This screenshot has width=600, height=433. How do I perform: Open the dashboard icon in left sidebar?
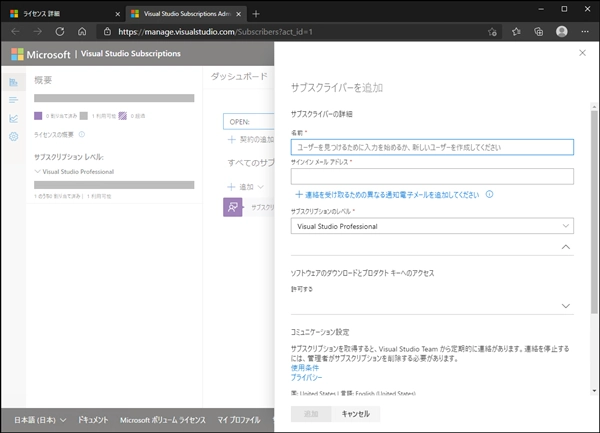point(13,82)
